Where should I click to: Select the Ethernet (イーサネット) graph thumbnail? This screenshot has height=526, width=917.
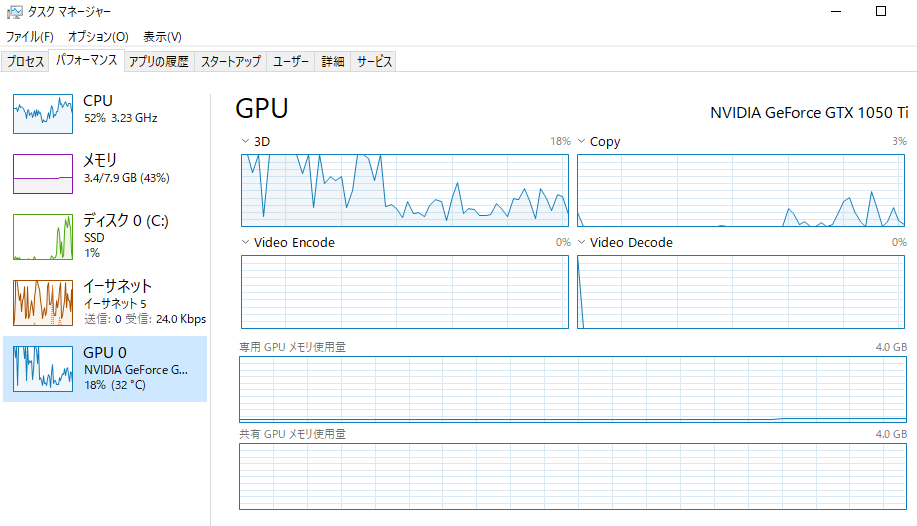tap(43, 303)
